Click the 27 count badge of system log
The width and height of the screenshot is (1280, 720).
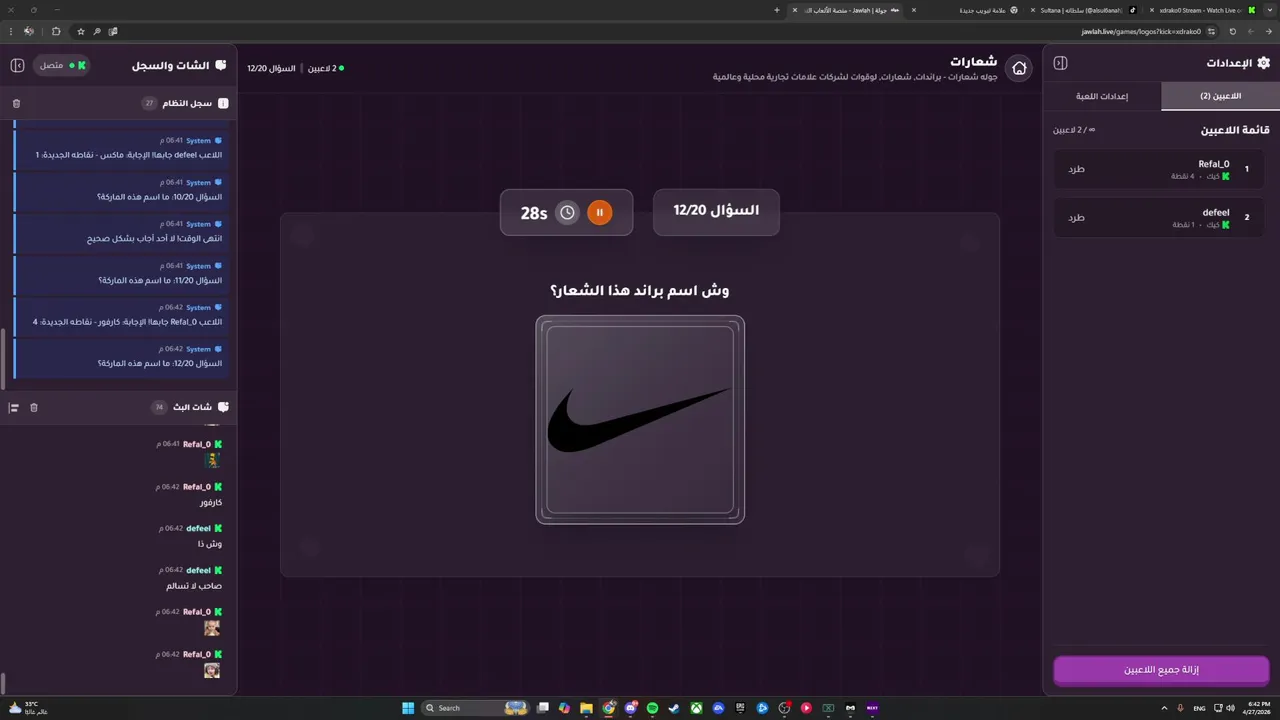(x=149, y=103)
